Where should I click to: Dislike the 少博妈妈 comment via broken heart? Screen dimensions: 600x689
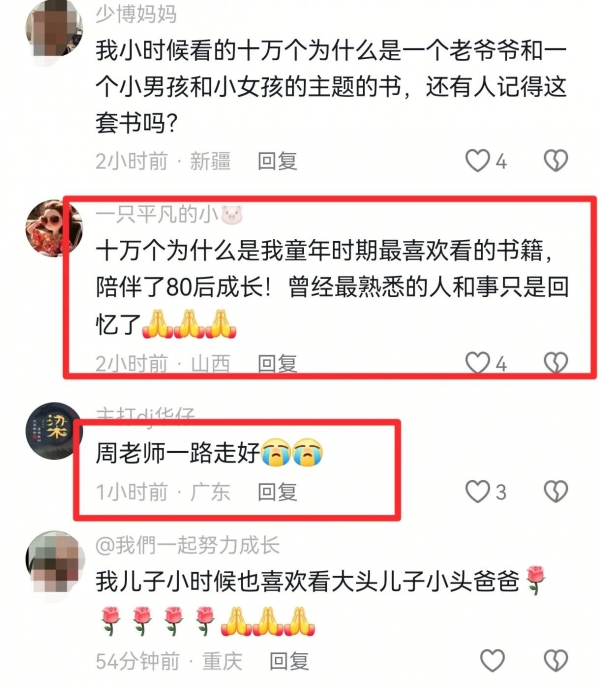[556, 160]
